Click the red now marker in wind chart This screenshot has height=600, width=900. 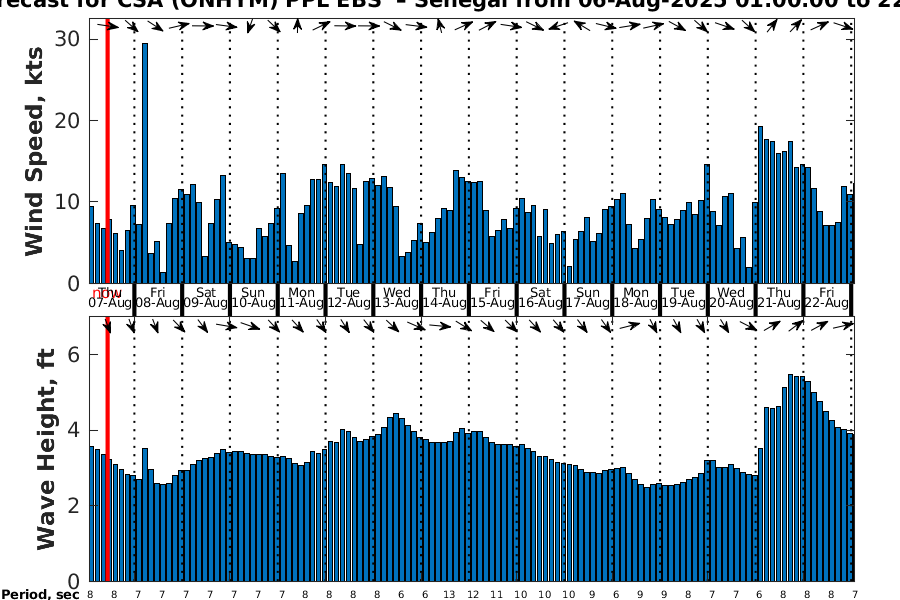point(107,150)
